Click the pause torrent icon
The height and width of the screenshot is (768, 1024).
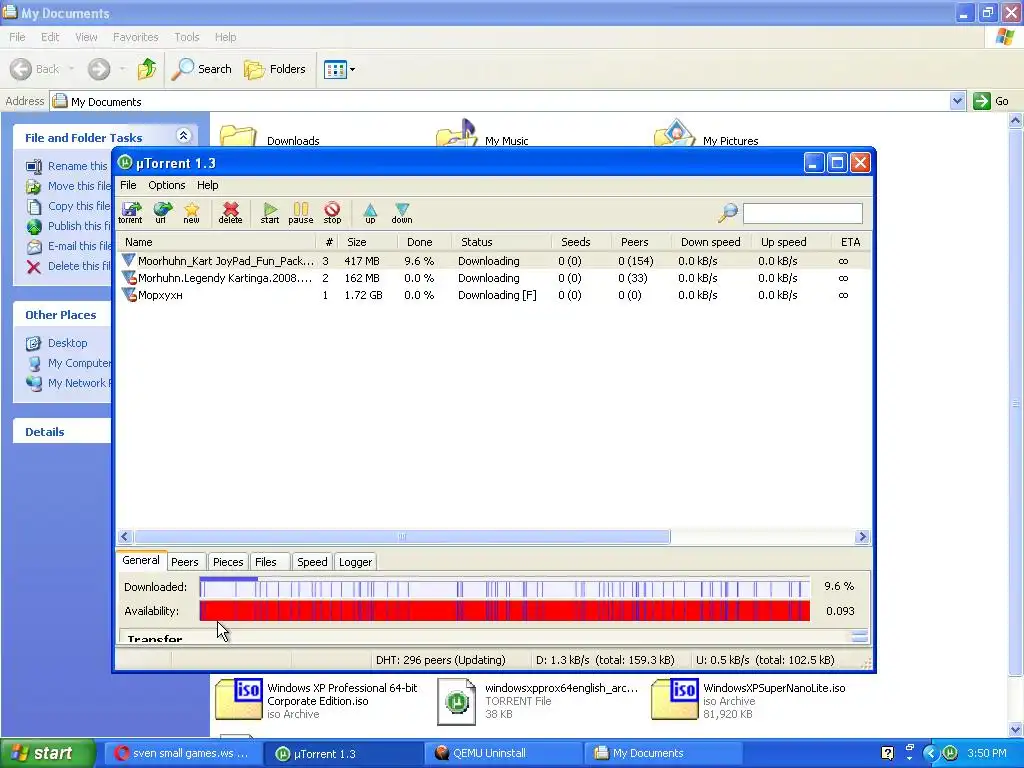[x=300, y=212]
